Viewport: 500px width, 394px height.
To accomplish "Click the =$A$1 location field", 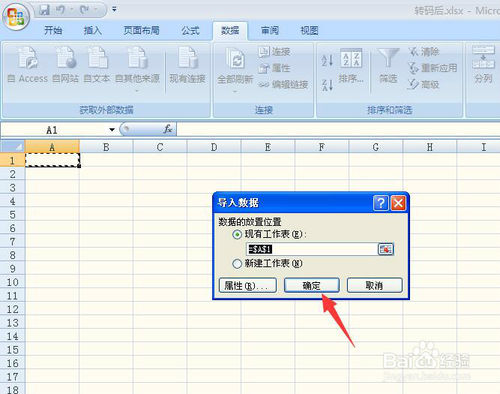I will tap(311, 249).
